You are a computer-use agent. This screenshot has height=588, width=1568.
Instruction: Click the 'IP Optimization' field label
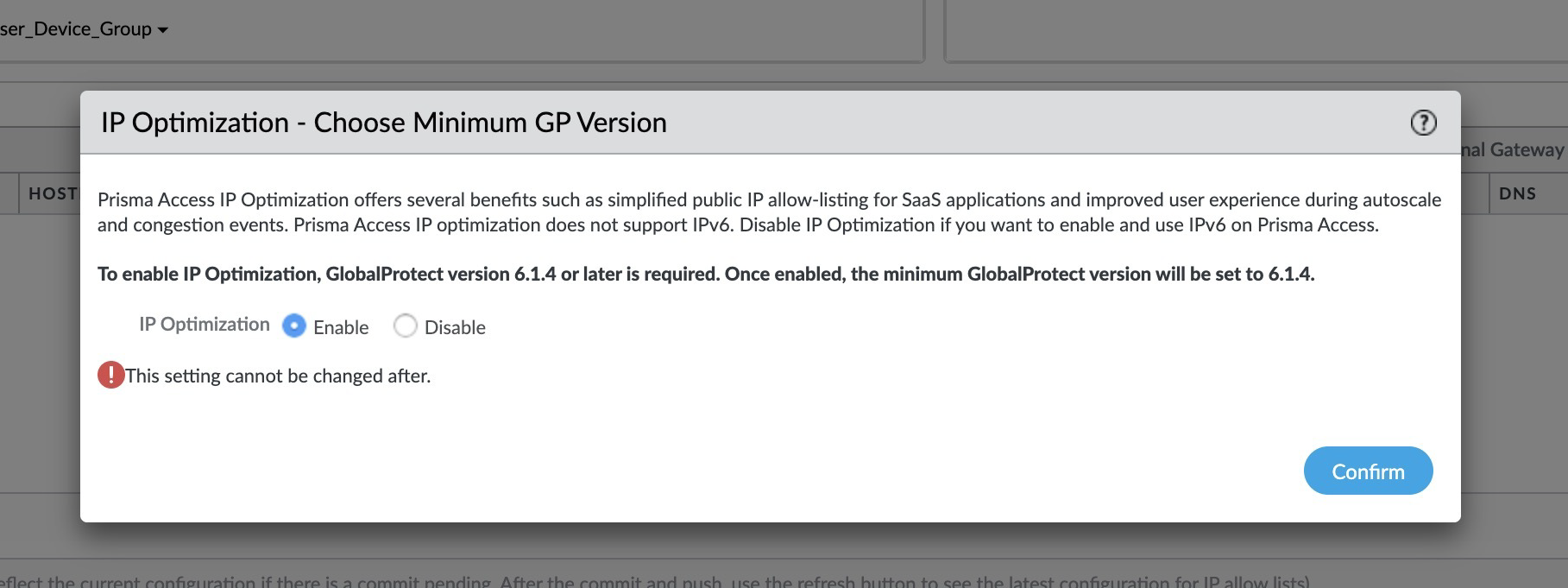[205, 325]
